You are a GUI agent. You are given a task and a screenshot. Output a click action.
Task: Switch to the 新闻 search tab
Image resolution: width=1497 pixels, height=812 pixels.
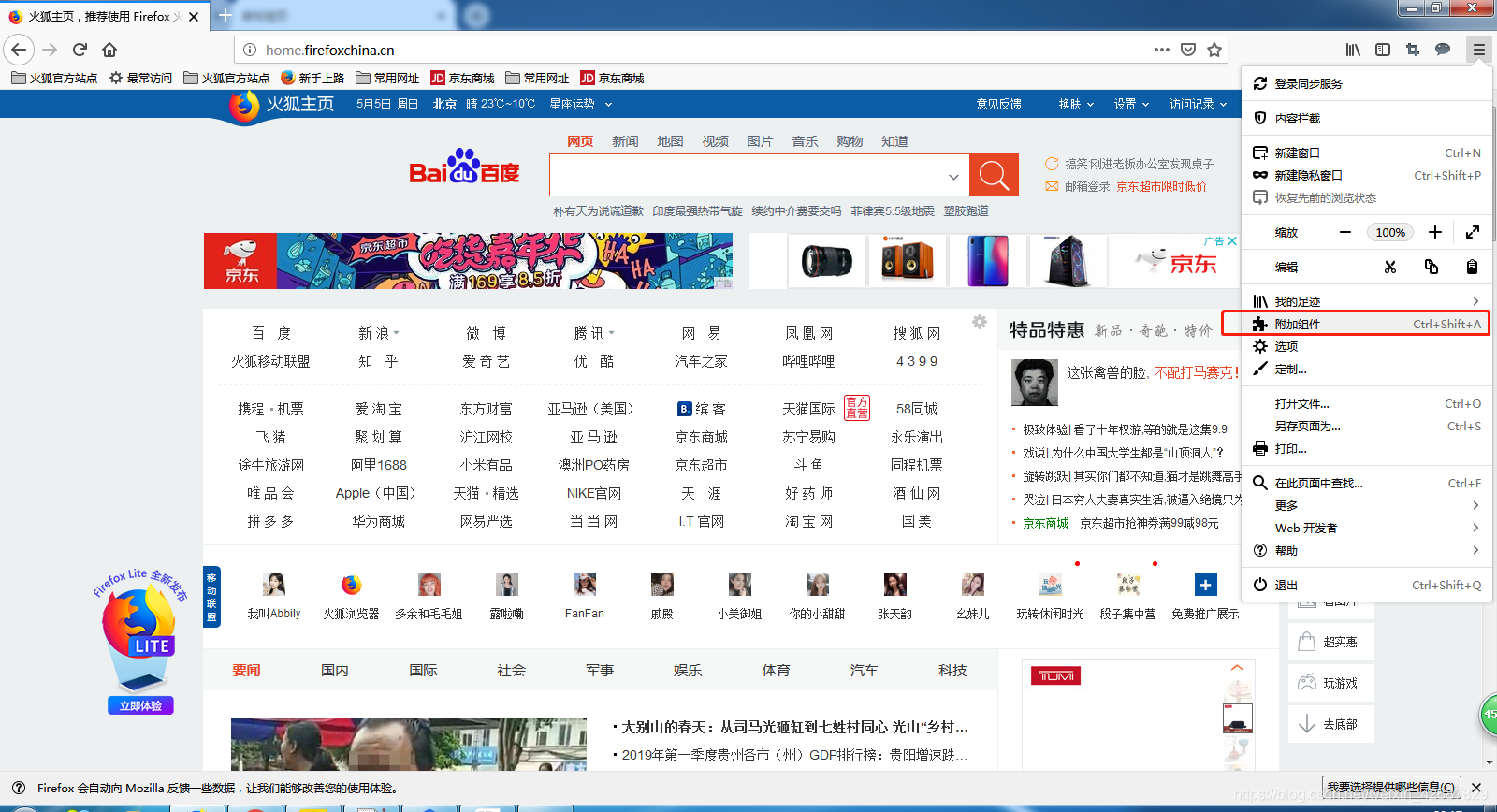(x=625, y=141)
